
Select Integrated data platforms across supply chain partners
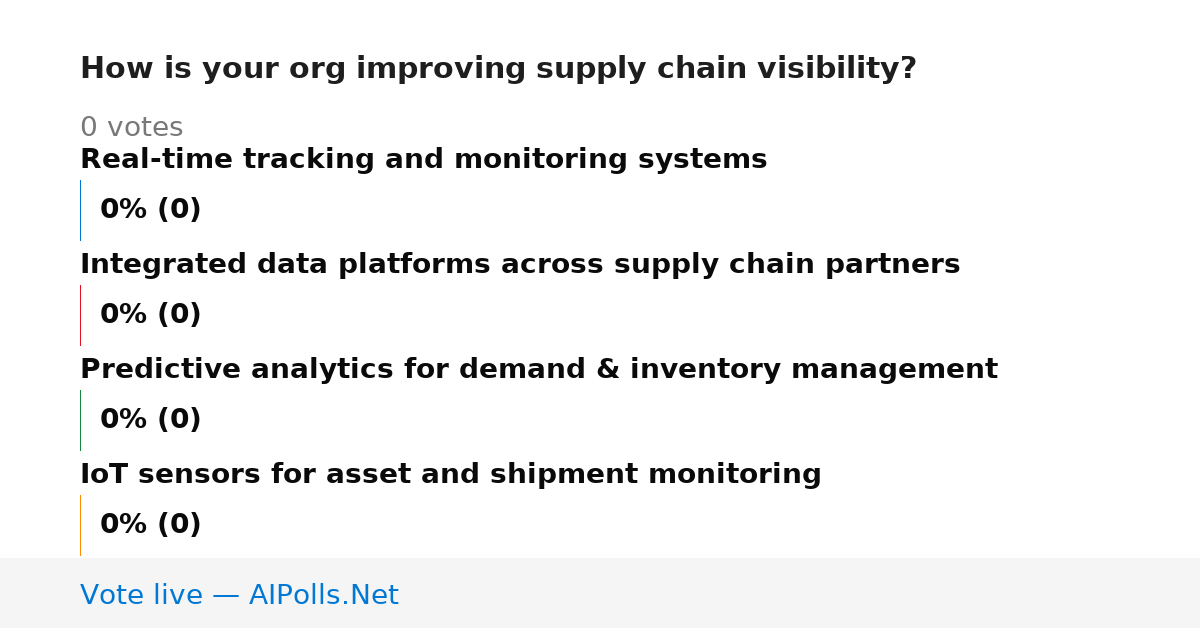click(x=520, y=265)
